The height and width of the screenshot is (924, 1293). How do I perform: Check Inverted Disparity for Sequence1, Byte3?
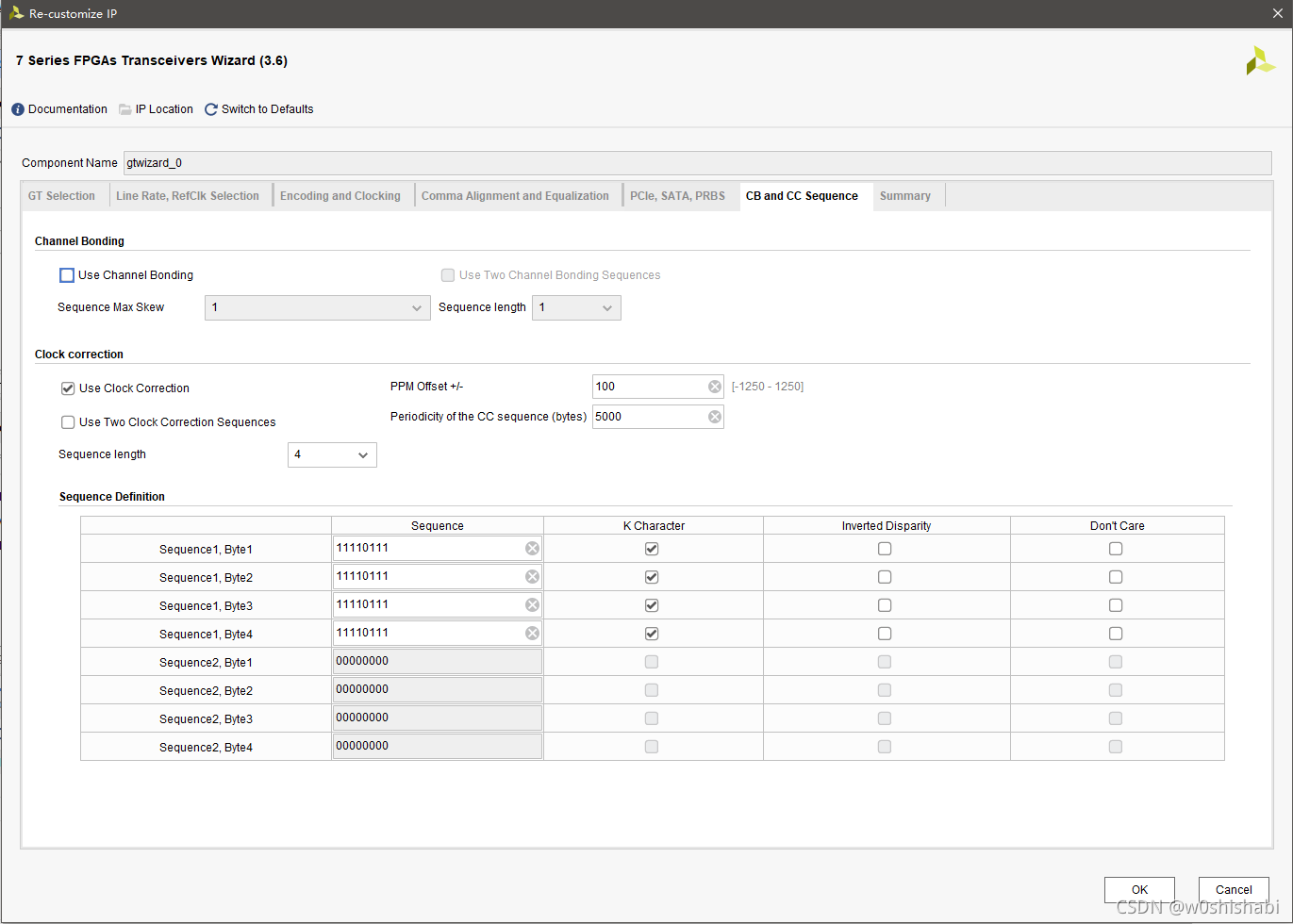pyautogui.click(x=885, y=605)
